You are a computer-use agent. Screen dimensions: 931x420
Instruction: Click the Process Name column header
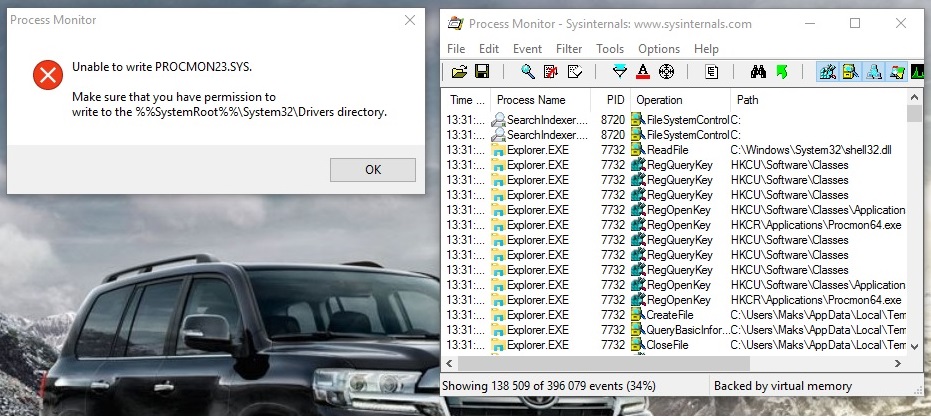tap(540, 100)
